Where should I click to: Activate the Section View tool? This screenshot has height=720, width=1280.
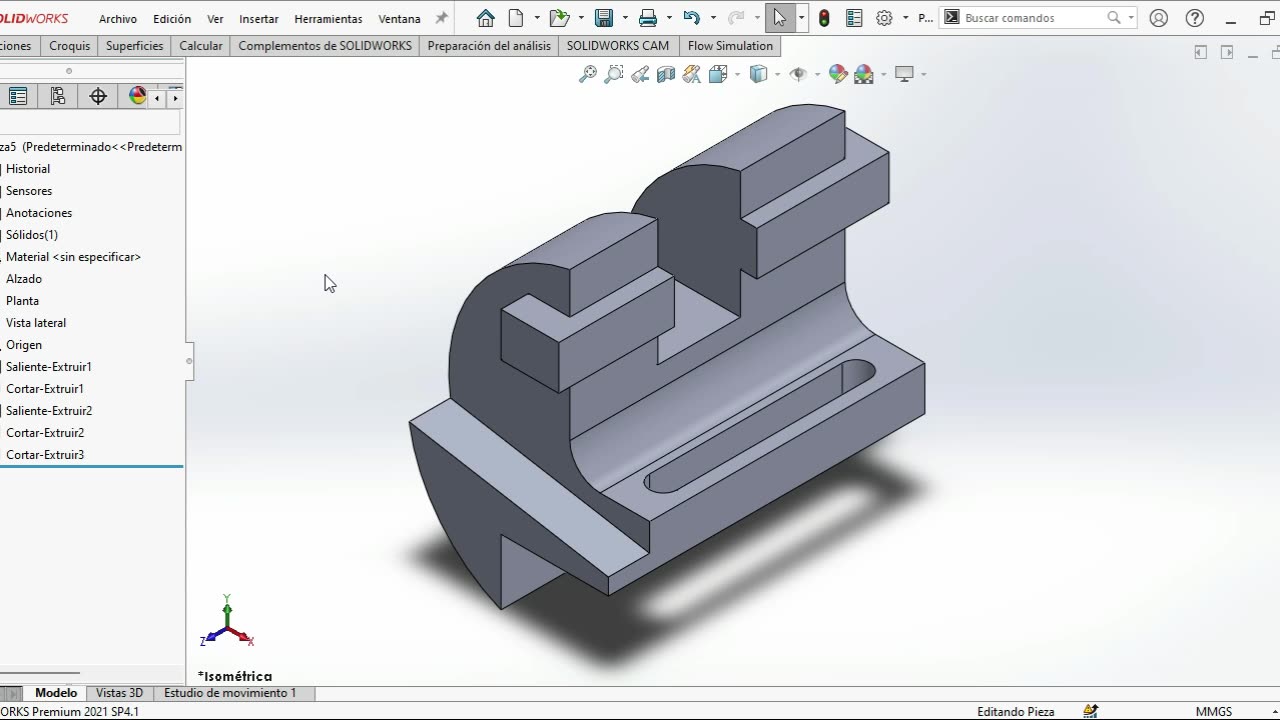coord(666,74)
